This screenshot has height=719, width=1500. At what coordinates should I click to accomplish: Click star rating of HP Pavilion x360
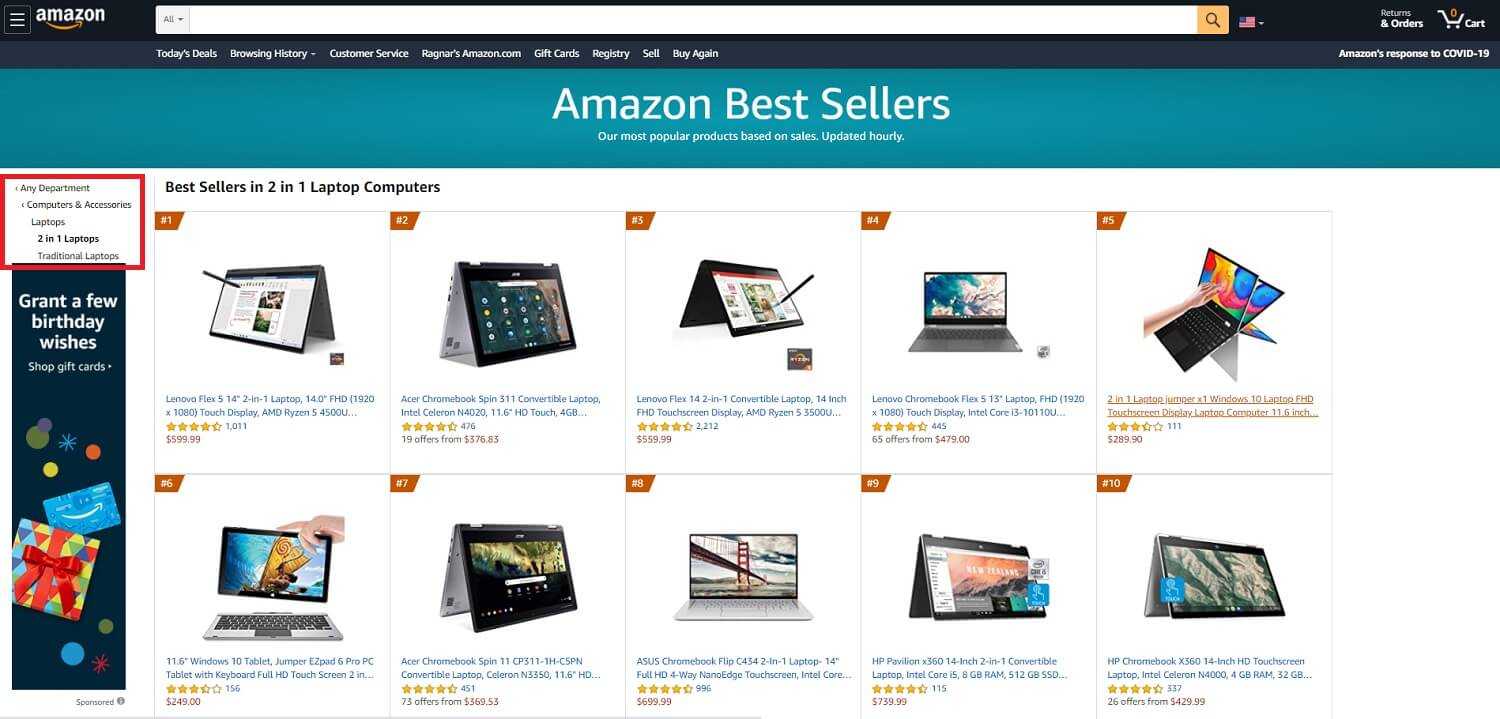(x=900, y=689)
